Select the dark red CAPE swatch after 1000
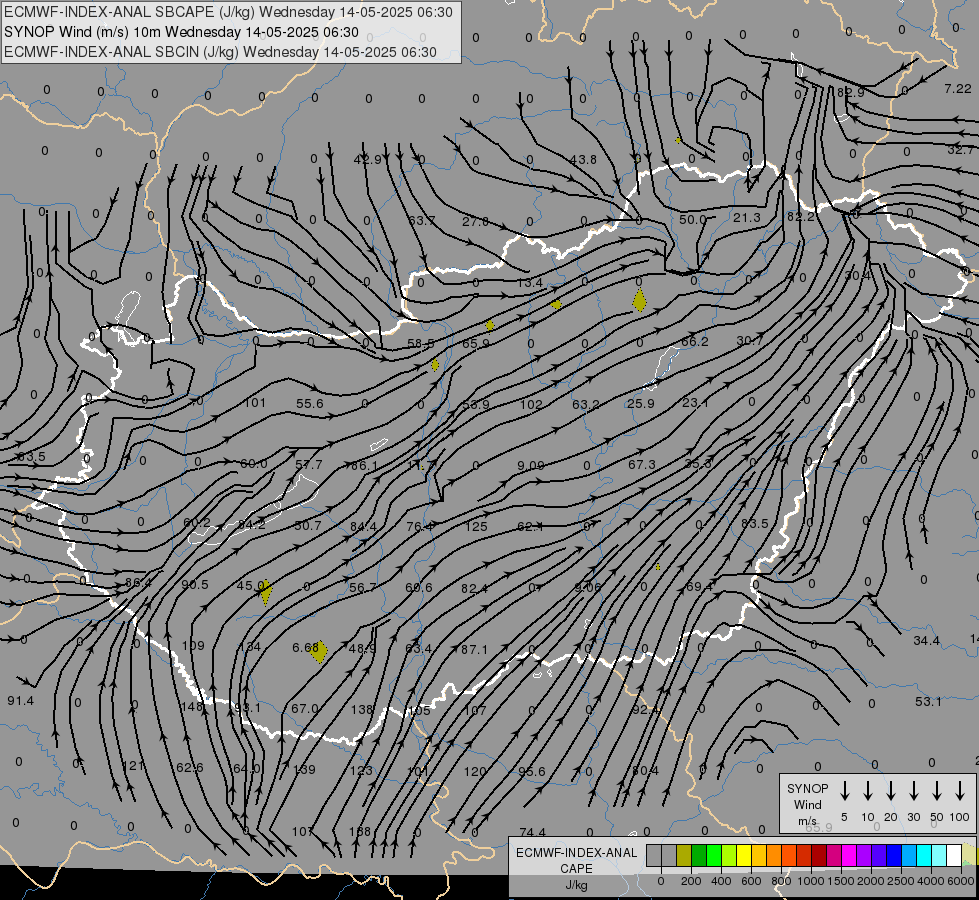979x900 pixels. (820, 855)
